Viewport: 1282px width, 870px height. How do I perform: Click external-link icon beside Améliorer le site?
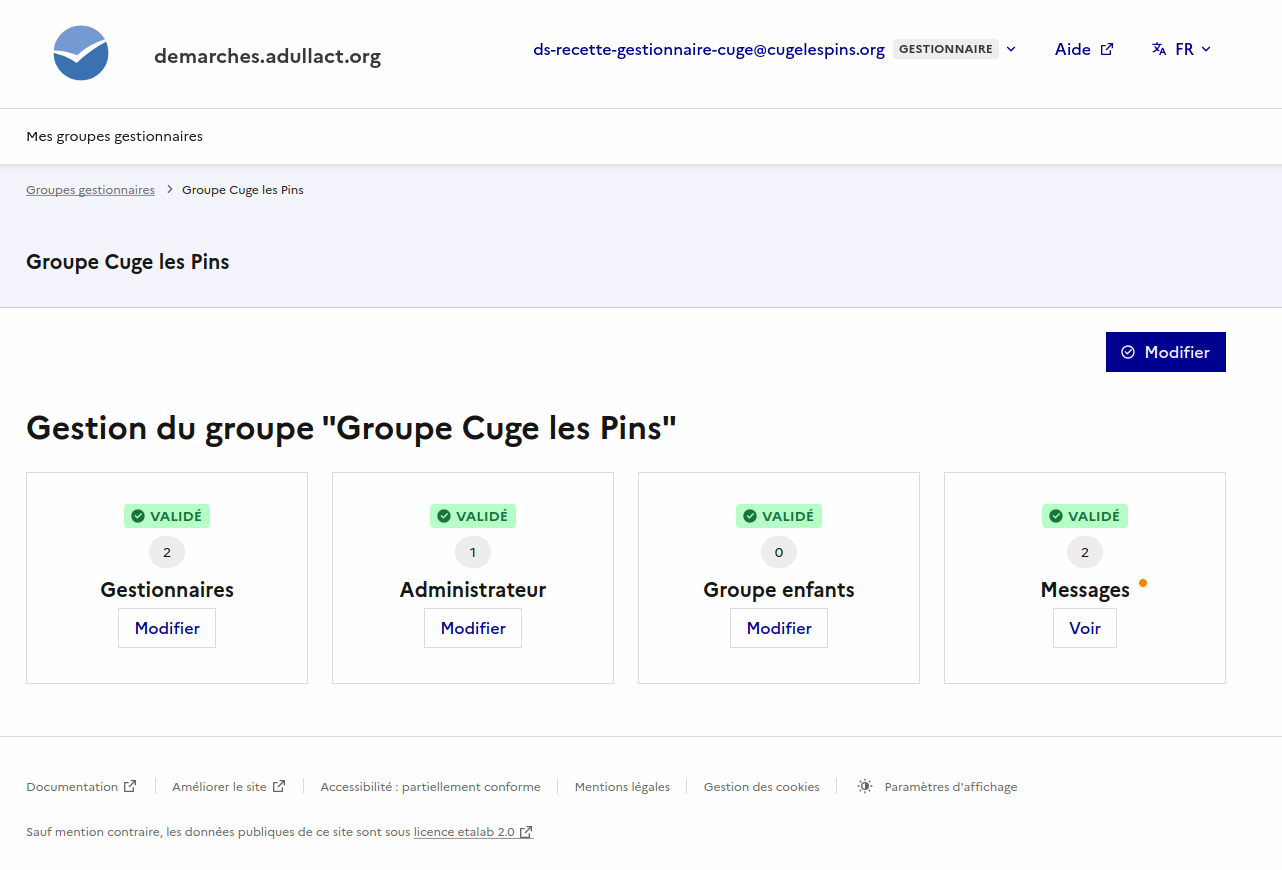pos(279,786)
